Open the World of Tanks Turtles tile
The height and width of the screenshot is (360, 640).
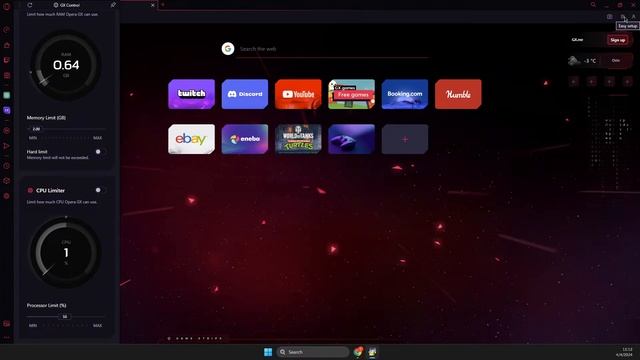(x=298, y=139)
